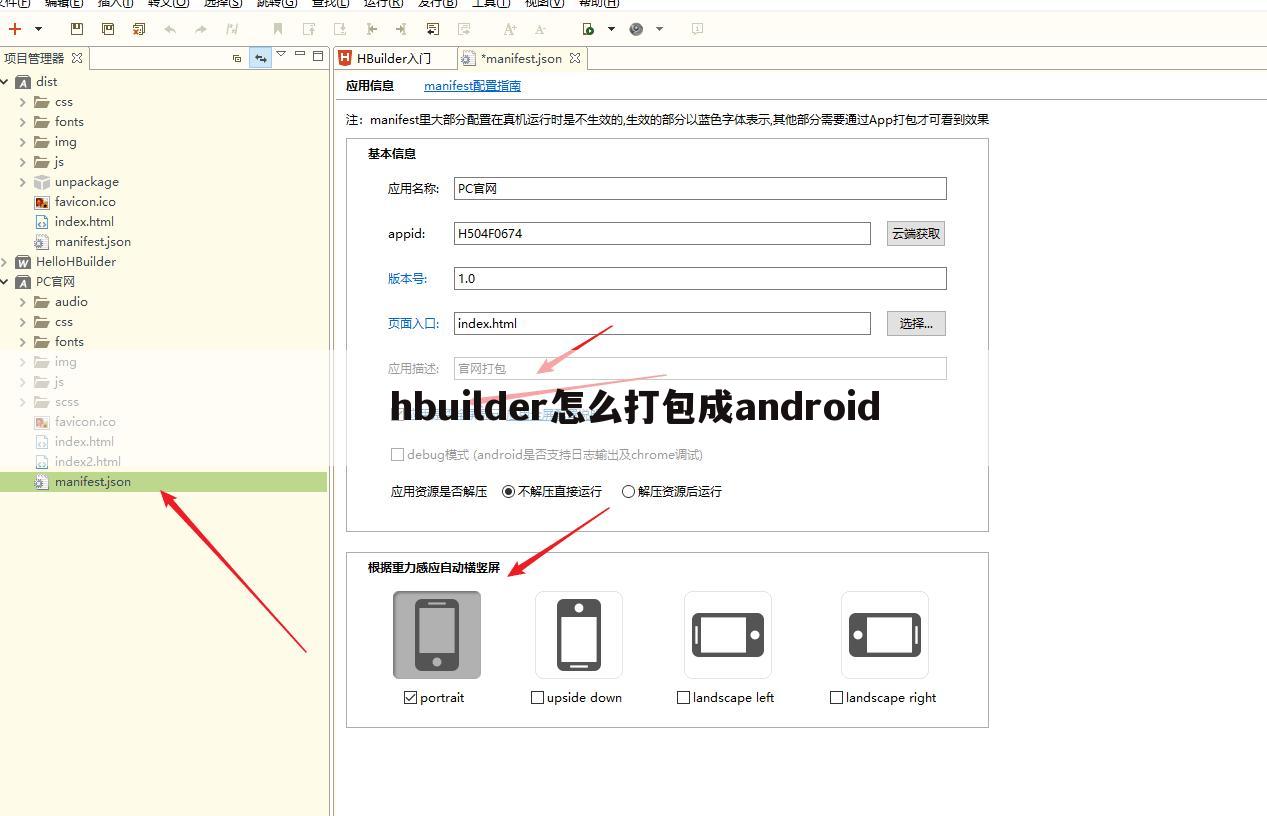The height and width of the screenshot is (816, 1267).
Task: Select 解压资源后运行 radio option
Action: [x=628, y=491]
